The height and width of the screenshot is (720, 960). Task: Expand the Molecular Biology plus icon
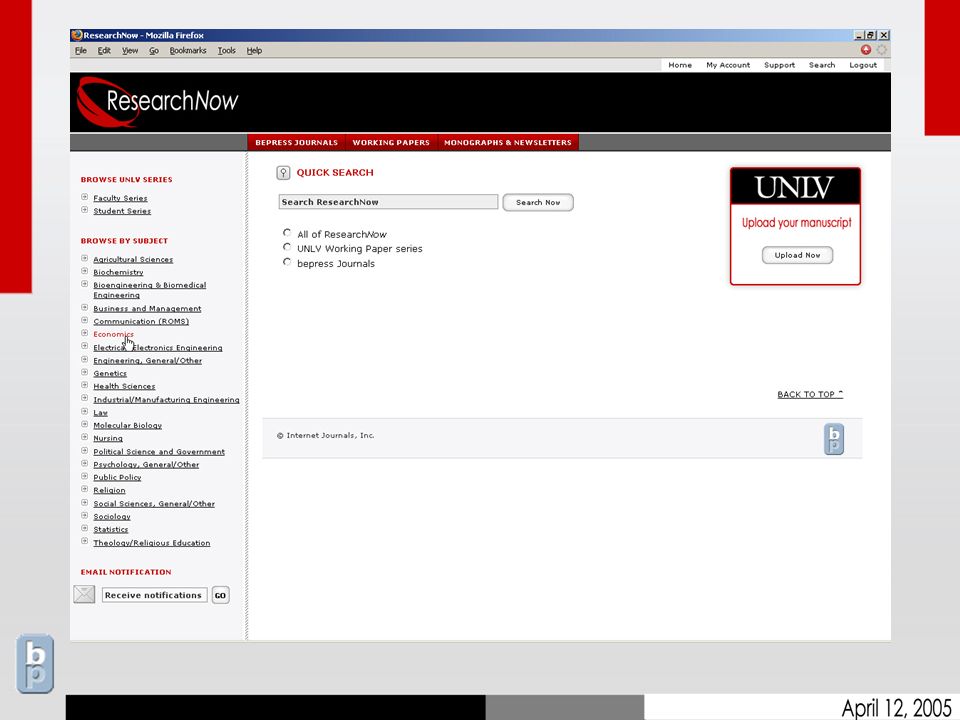click(84, 424)
